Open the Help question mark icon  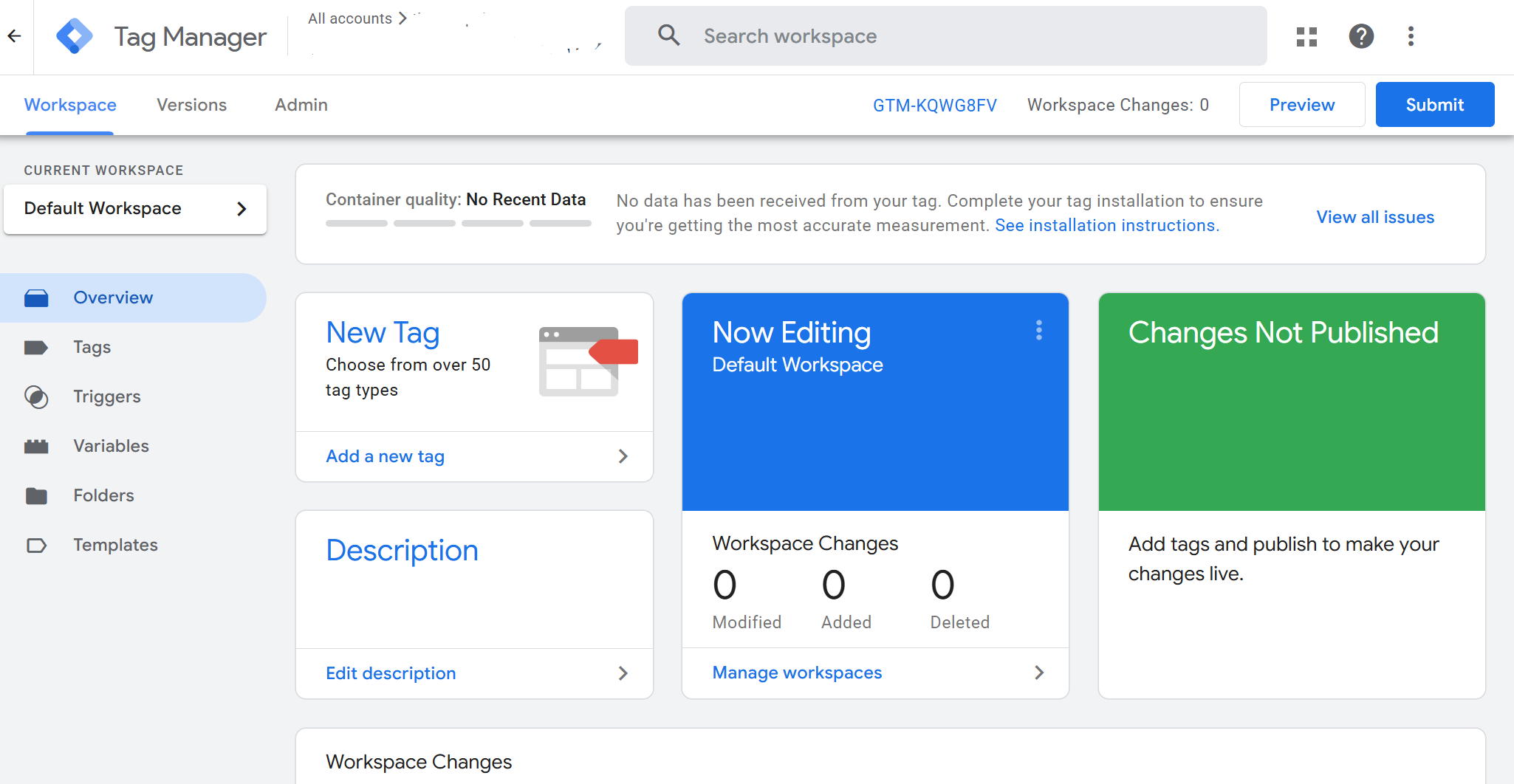click(x=1360, y=36)
